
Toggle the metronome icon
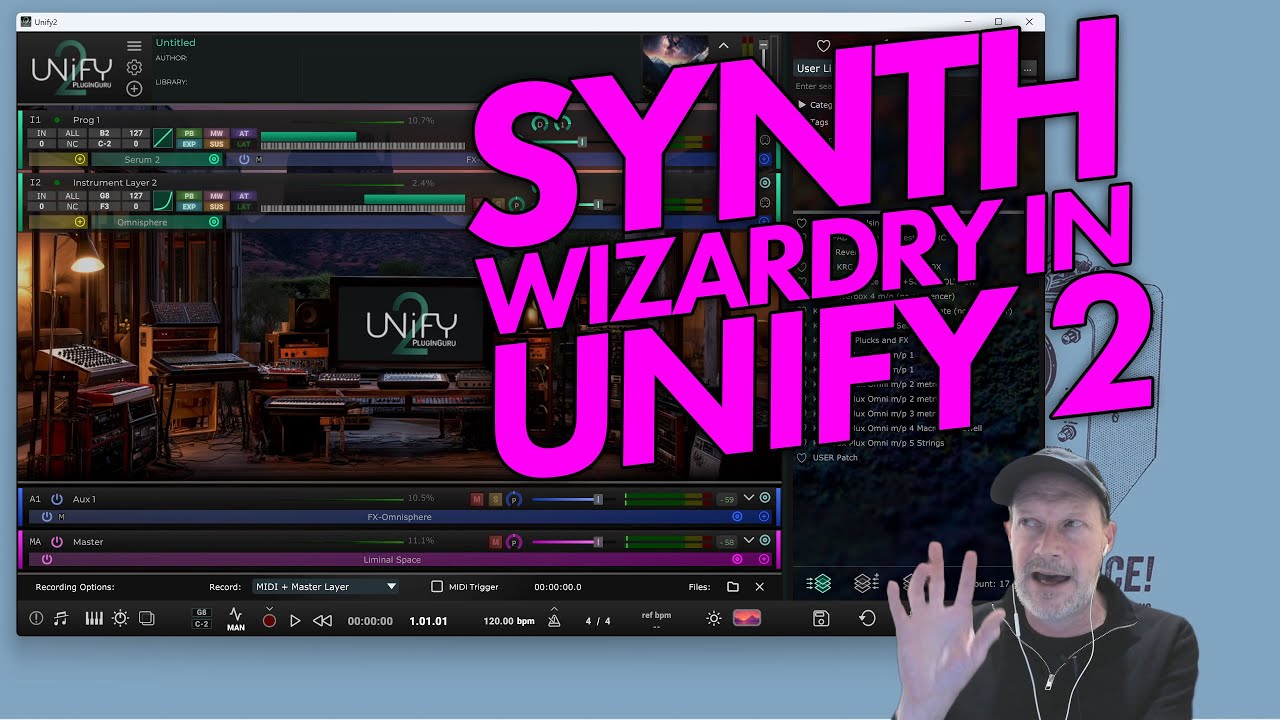pos(554,619)
